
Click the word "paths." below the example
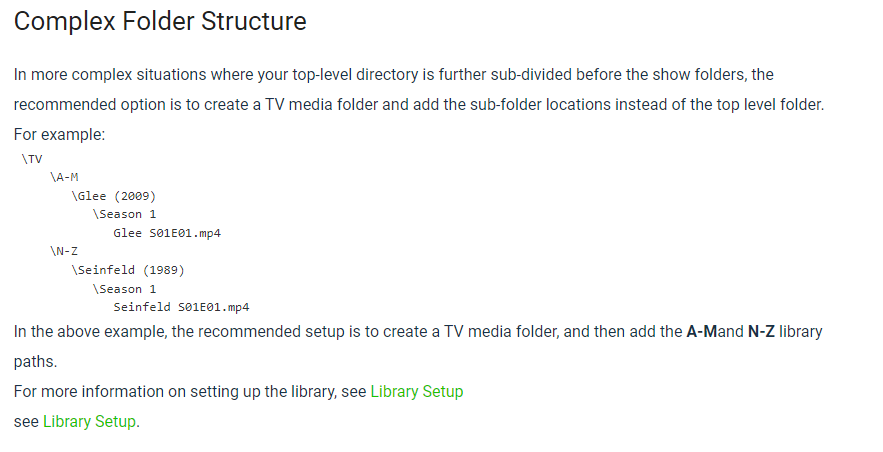pos(36,361)
